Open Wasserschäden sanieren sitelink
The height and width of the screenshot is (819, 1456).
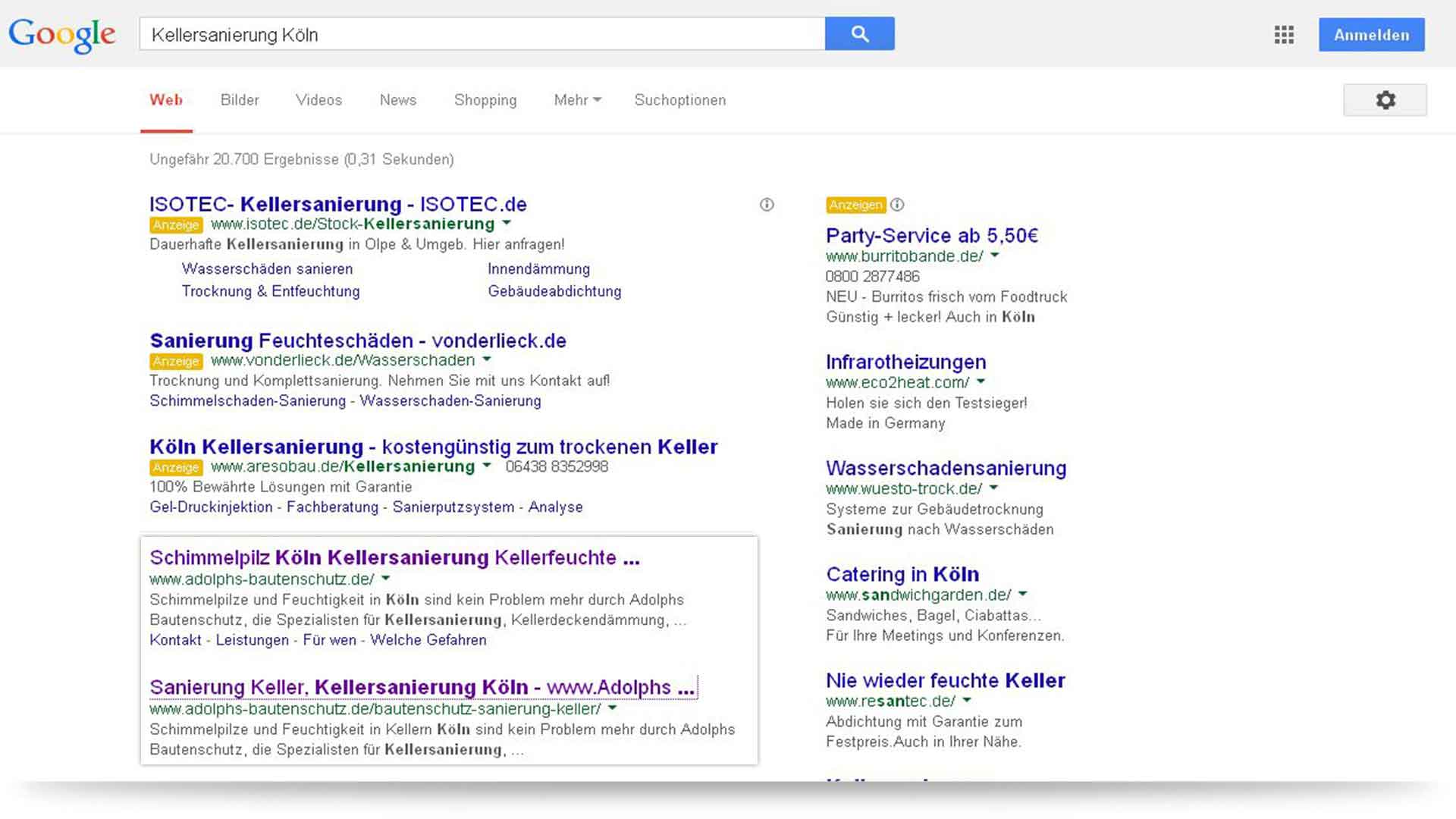click(x=267, y=269)
